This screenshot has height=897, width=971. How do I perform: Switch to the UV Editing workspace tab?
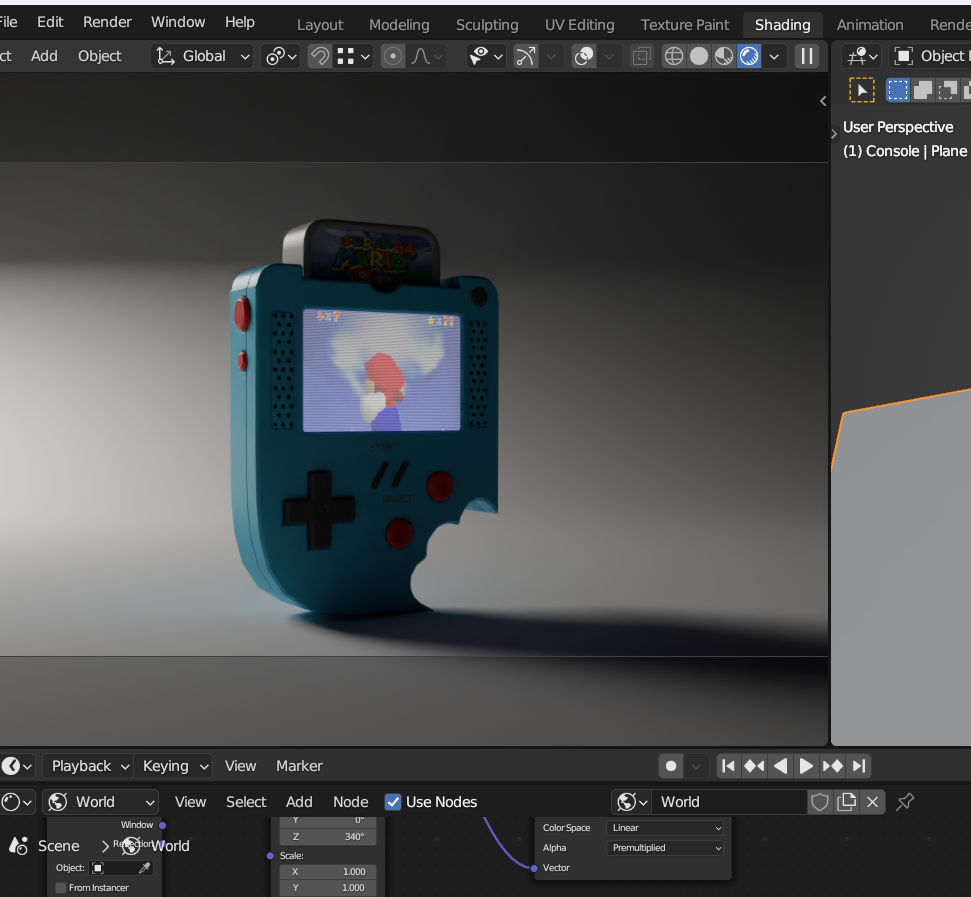[x=580, y=25]
